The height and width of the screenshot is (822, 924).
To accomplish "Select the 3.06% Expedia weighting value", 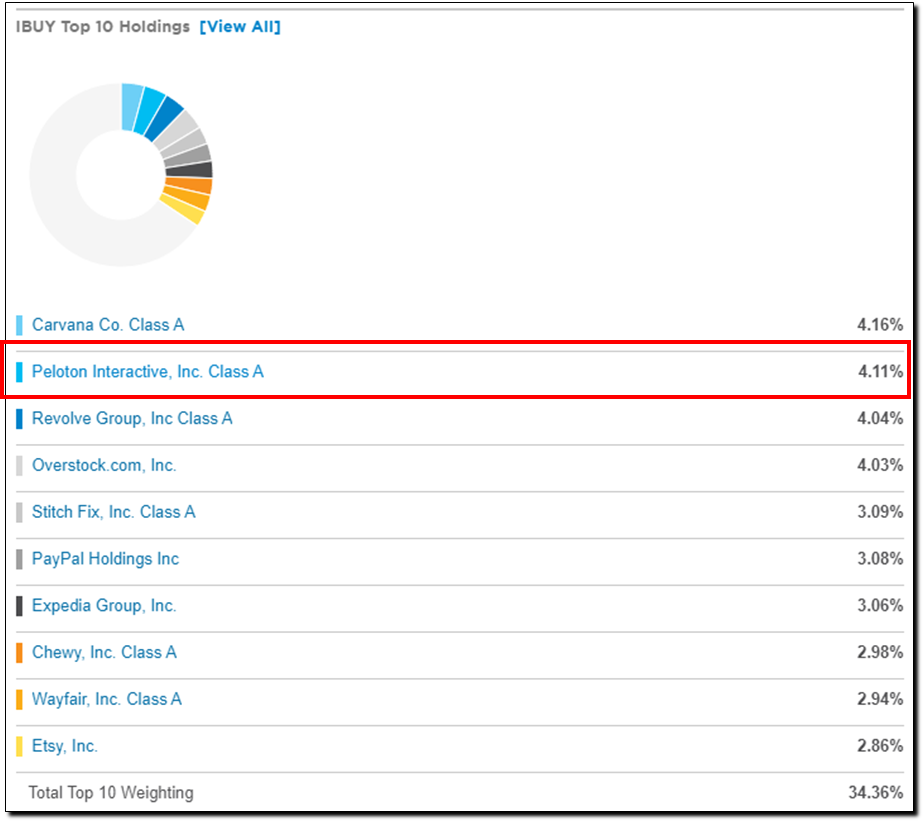I will point(880,606).
